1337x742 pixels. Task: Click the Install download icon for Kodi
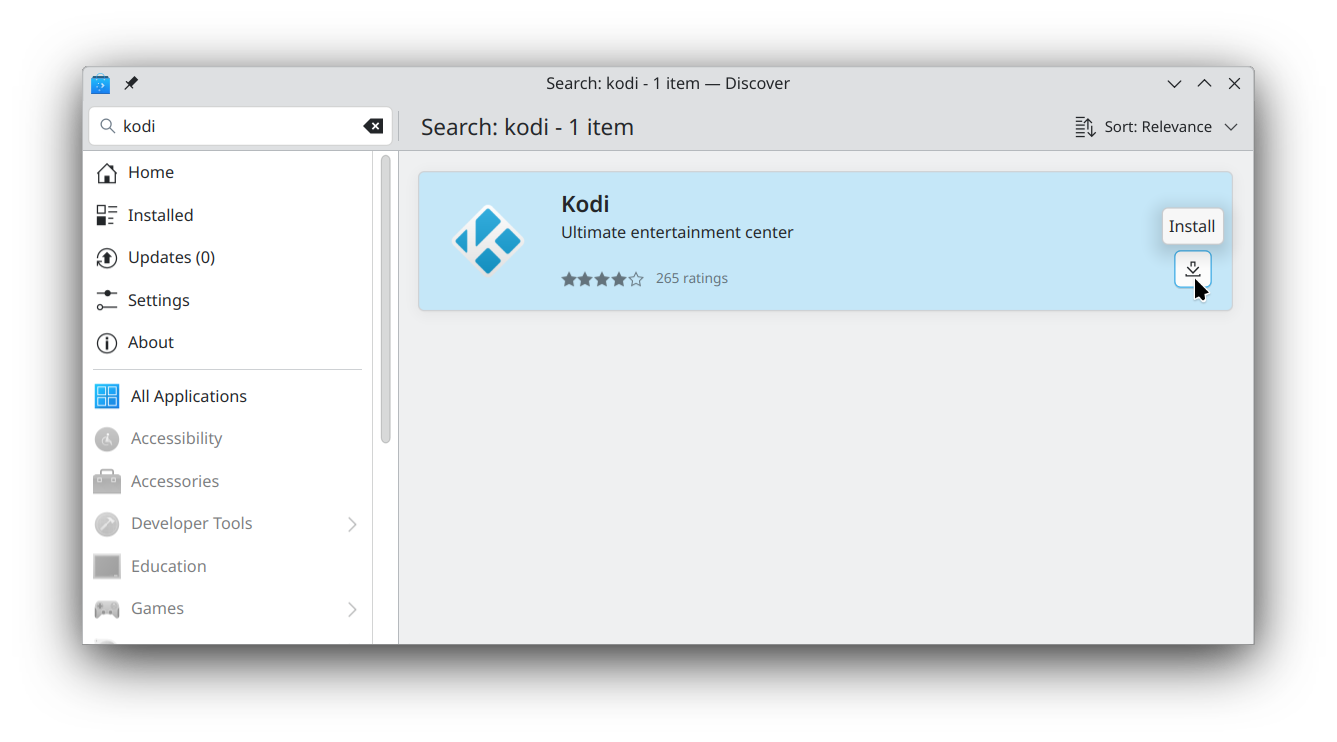(1192, 269)
